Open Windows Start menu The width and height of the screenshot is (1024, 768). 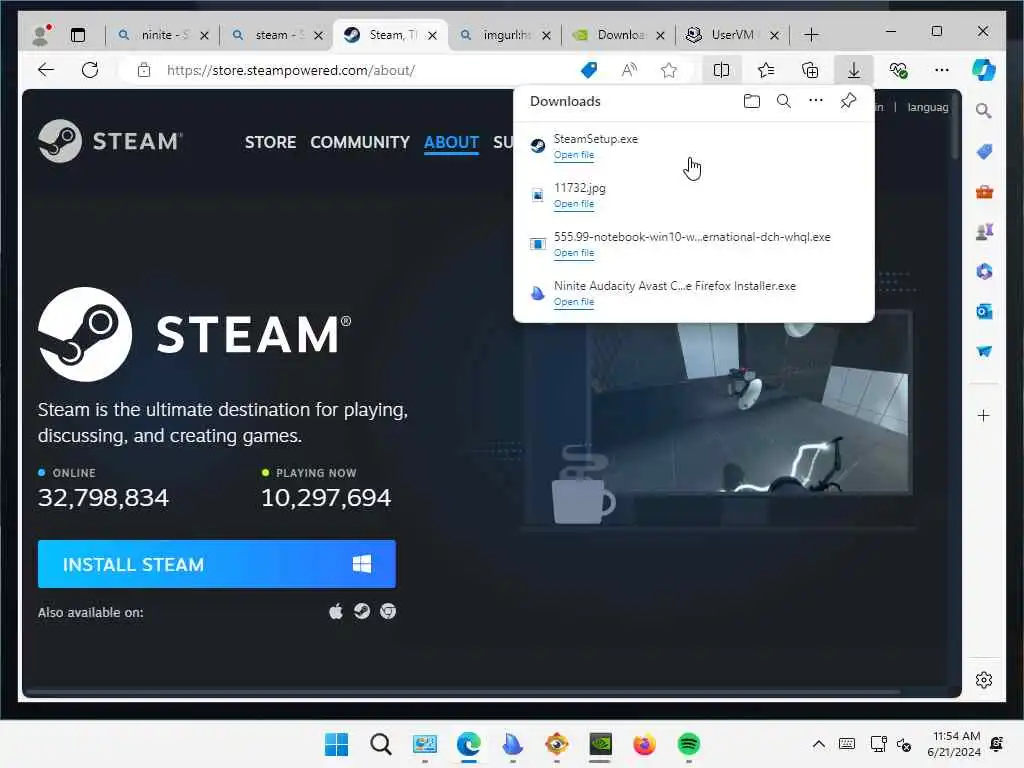[x=336, y=744]
